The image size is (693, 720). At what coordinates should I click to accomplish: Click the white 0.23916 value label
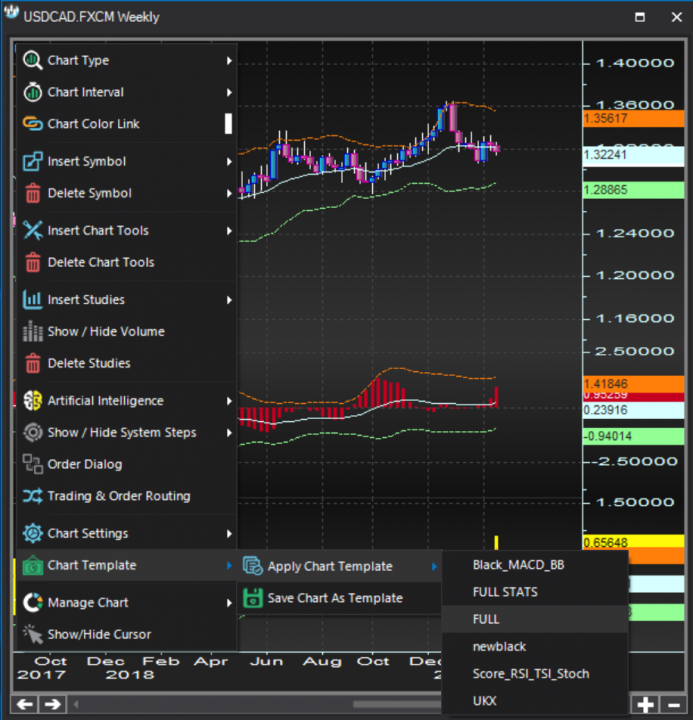[633, 410]
